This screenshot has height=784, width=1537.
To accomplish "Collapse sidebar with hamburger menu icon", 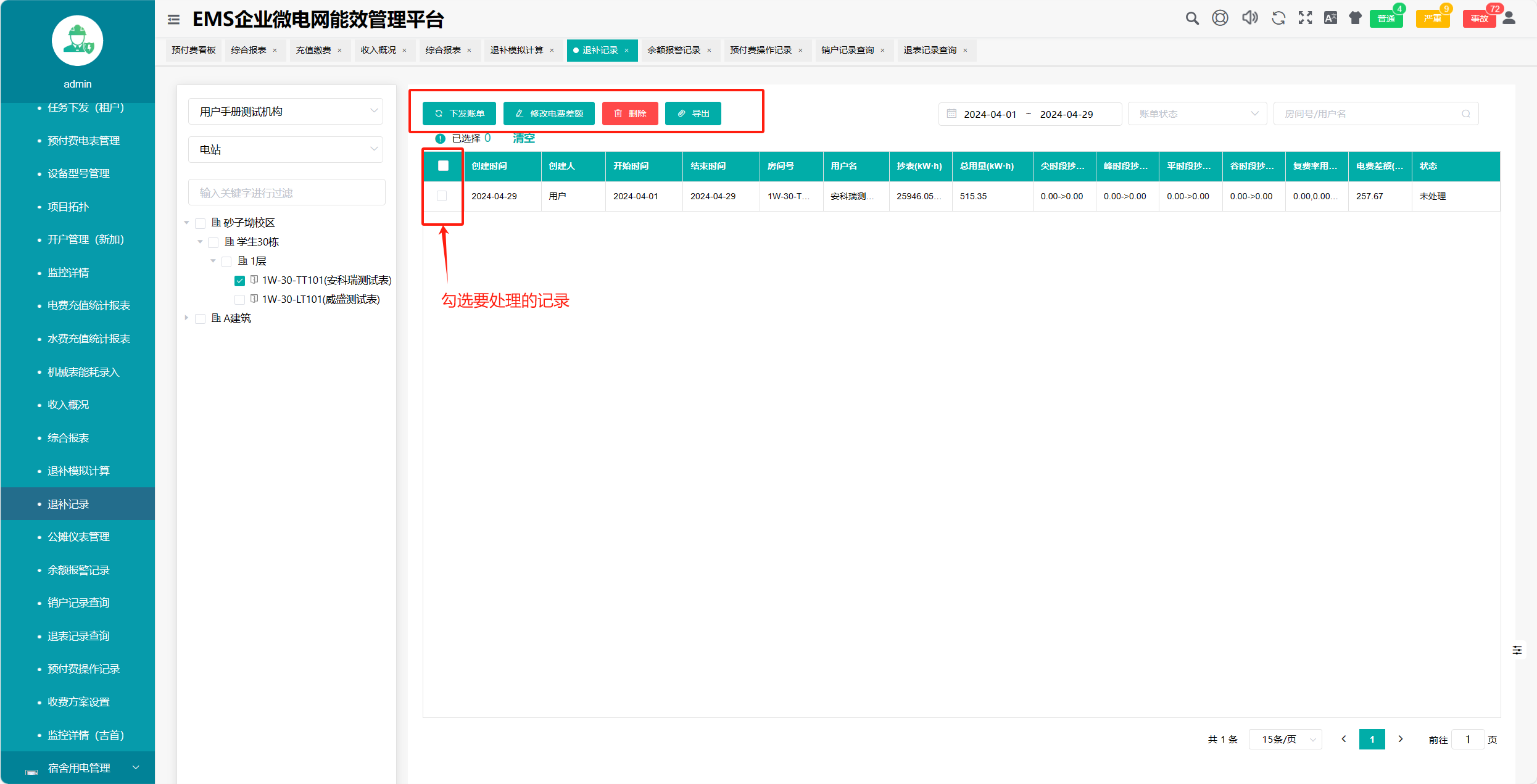I will tap(173, 20).
